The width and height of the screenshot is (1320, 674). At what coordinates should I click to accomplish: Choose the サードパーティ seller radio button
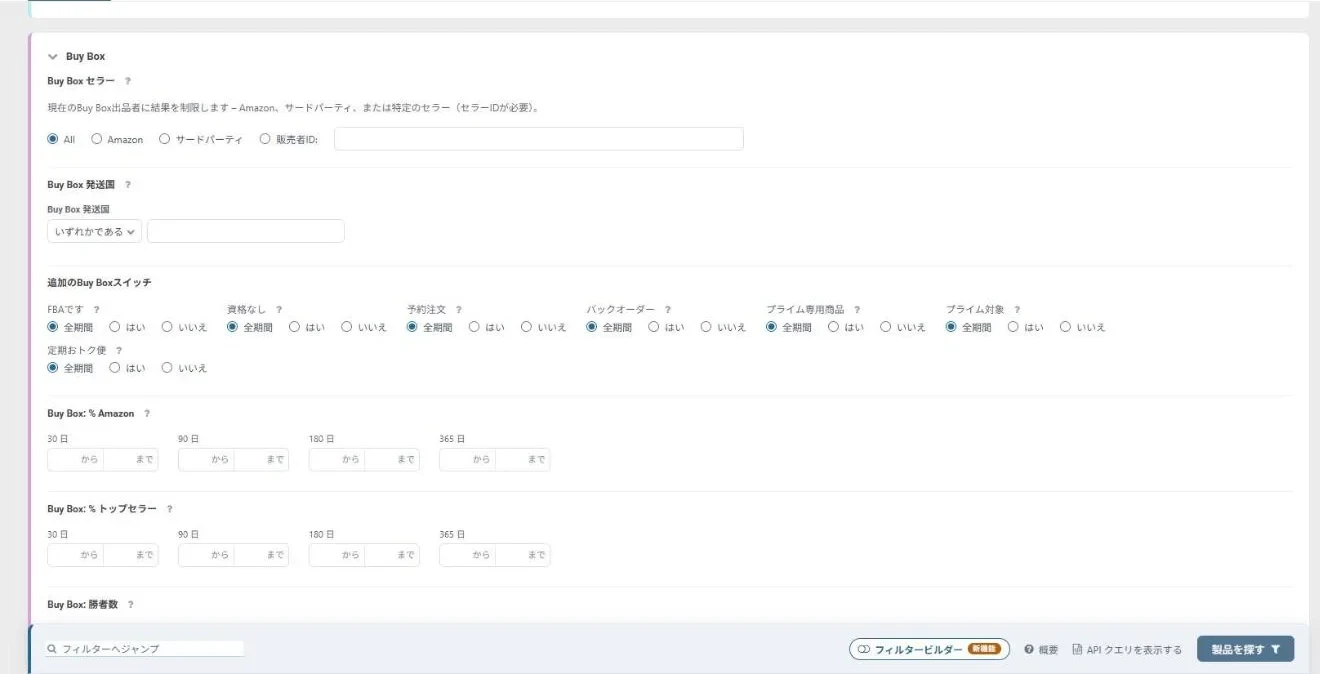[165, 140]
